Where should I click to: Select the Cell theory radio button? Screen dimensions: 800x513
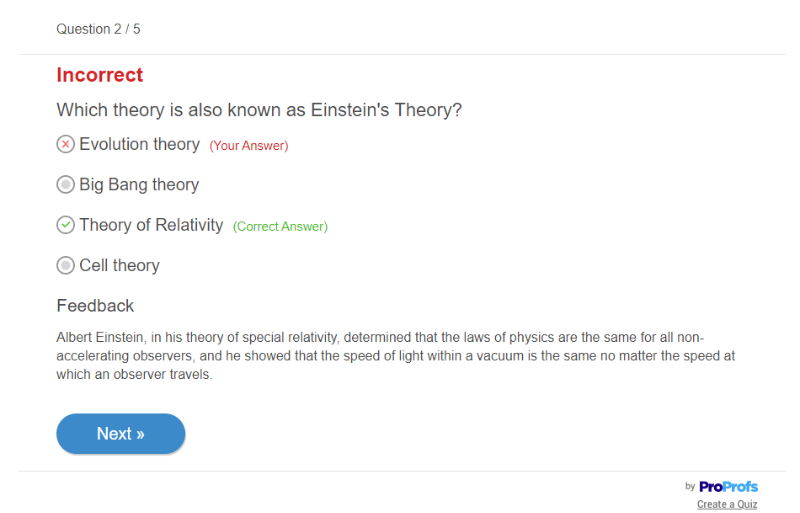[x=65, y=266]
